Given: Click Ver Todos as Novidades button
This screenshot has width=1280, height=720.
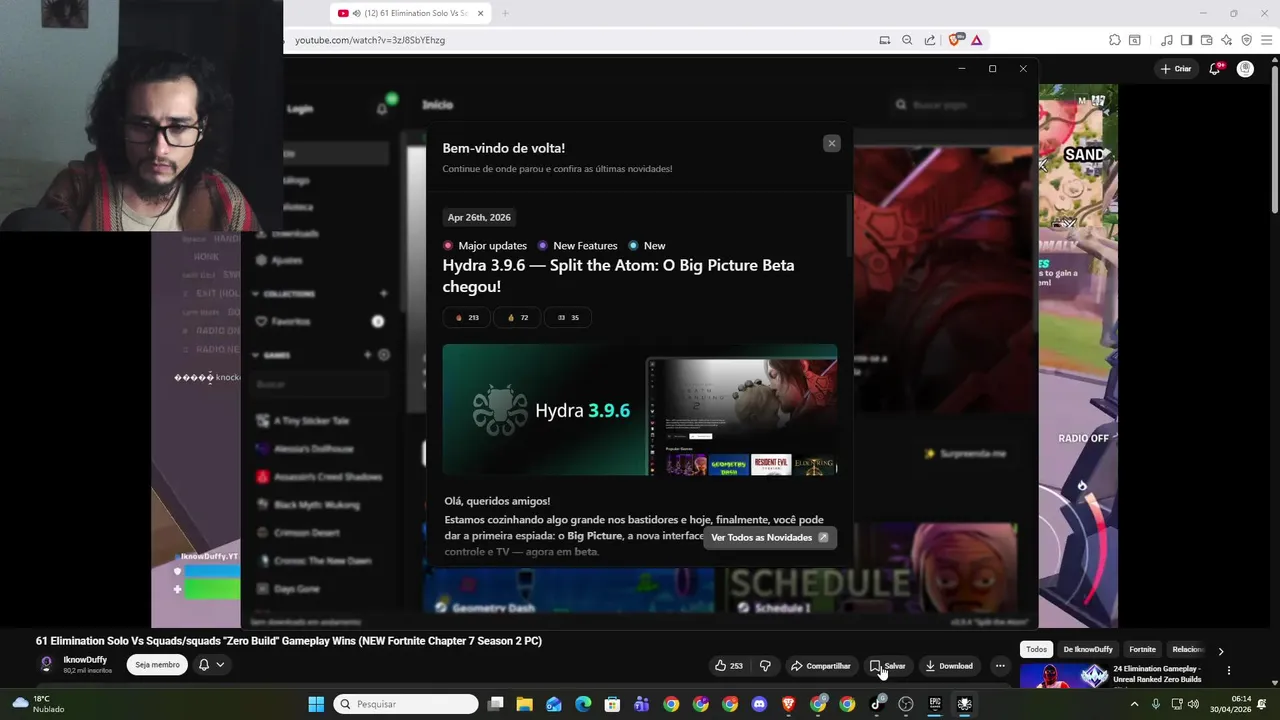Looking at the screenshot, I should (x=769, y=537).
